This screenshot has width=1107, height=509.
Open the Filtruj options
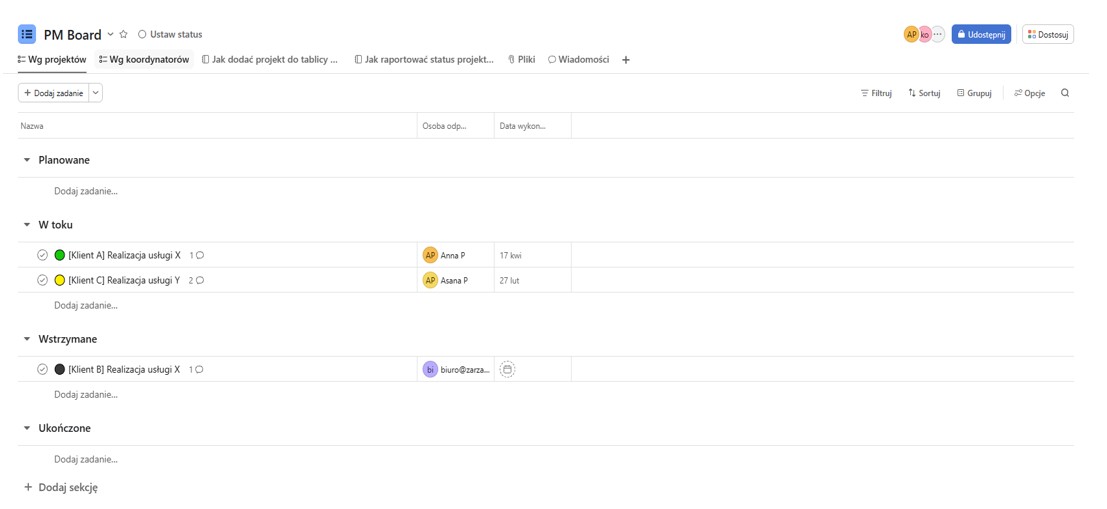pos(876,93)
